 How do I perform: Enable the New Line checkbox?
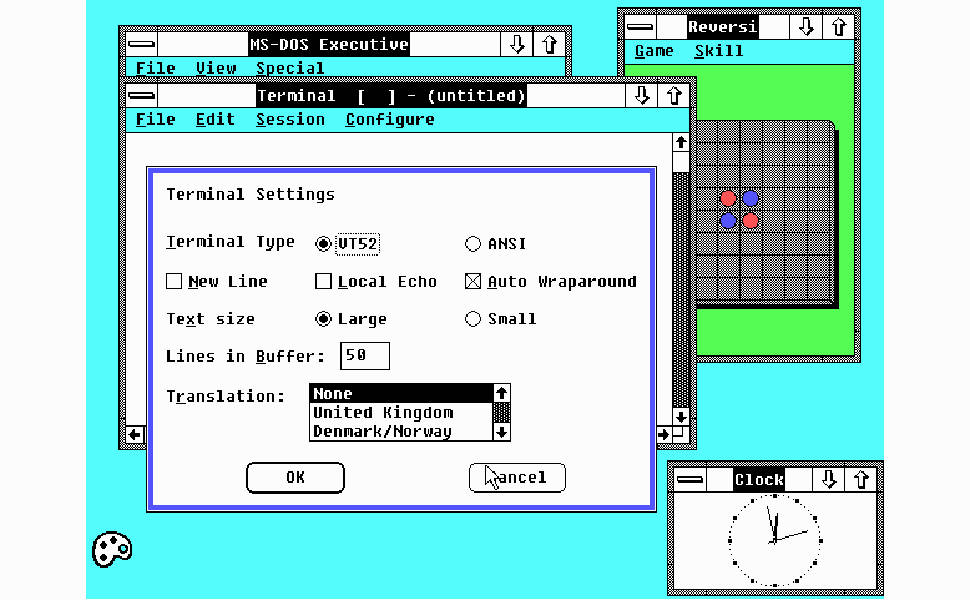[174, 282]
